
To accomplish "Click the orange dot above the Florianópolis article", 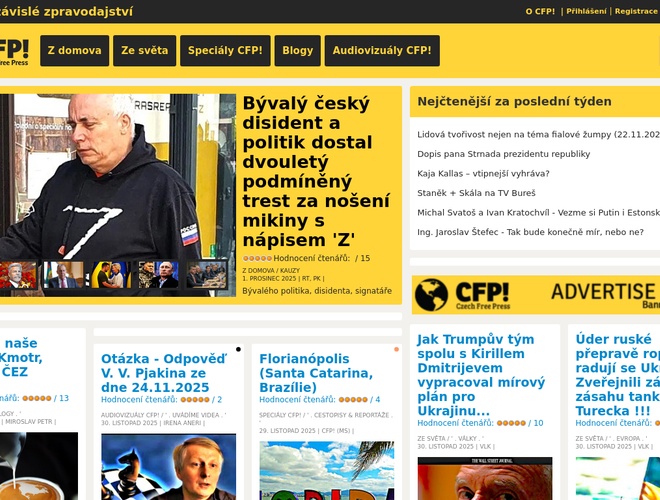I will coord(397,349).
